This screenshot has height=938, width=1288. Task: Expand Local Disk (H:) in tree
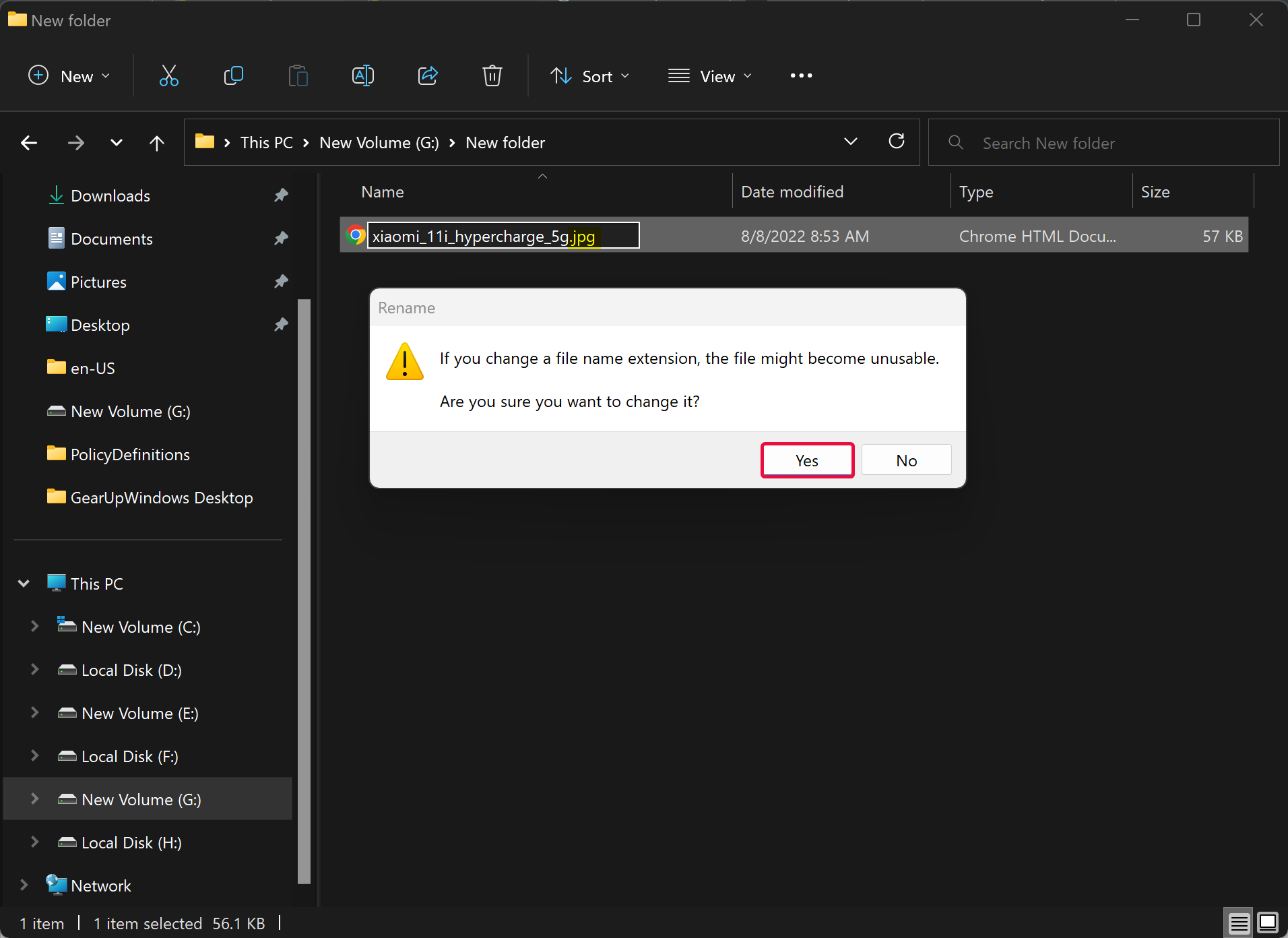[34, 842]
